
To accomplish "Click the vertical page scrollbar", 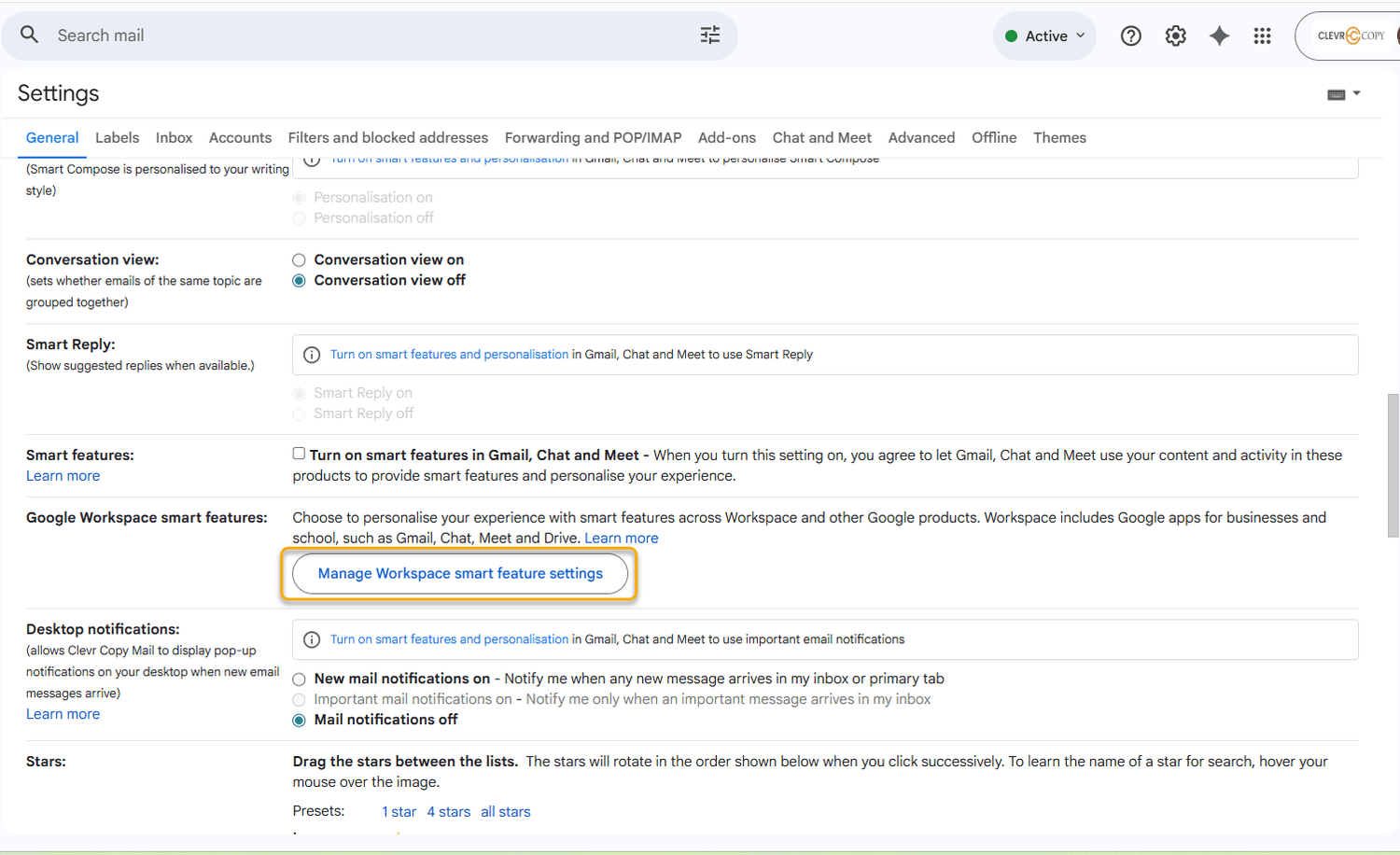I will tap(1393, 467).
